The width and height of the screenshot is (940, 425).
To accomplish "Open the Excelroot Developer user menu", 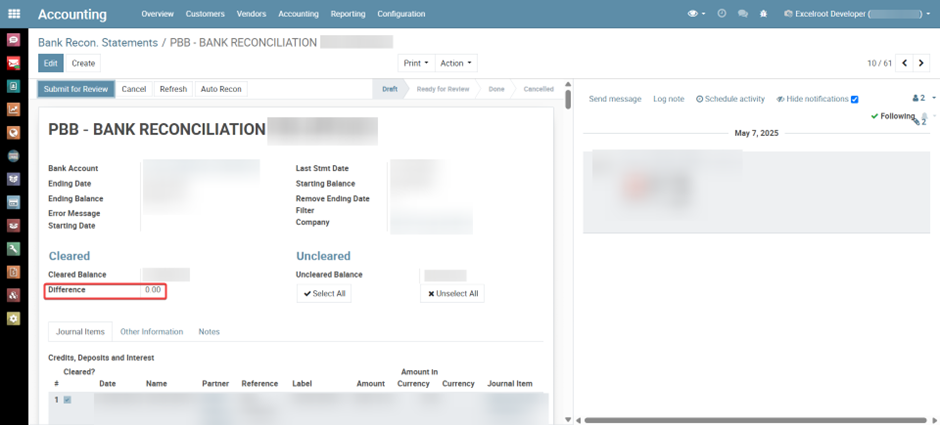I will click(x=857, y=13).
